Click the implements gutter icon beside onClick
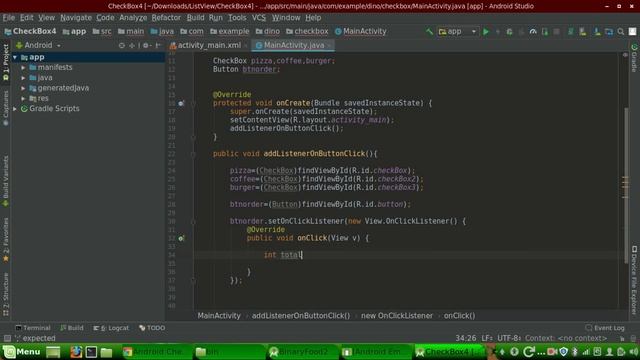The image size is (640, 360). [181, 238]
